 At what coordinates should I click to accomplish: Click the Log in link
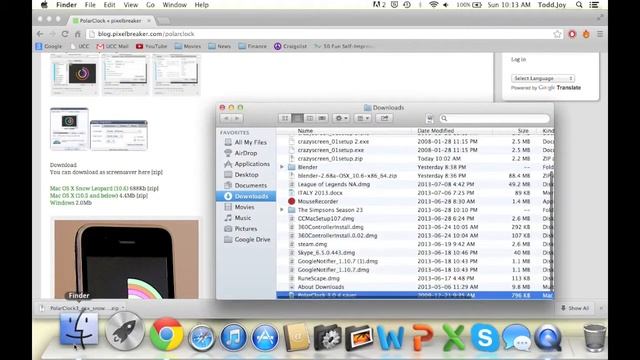[x=518, y=59]
